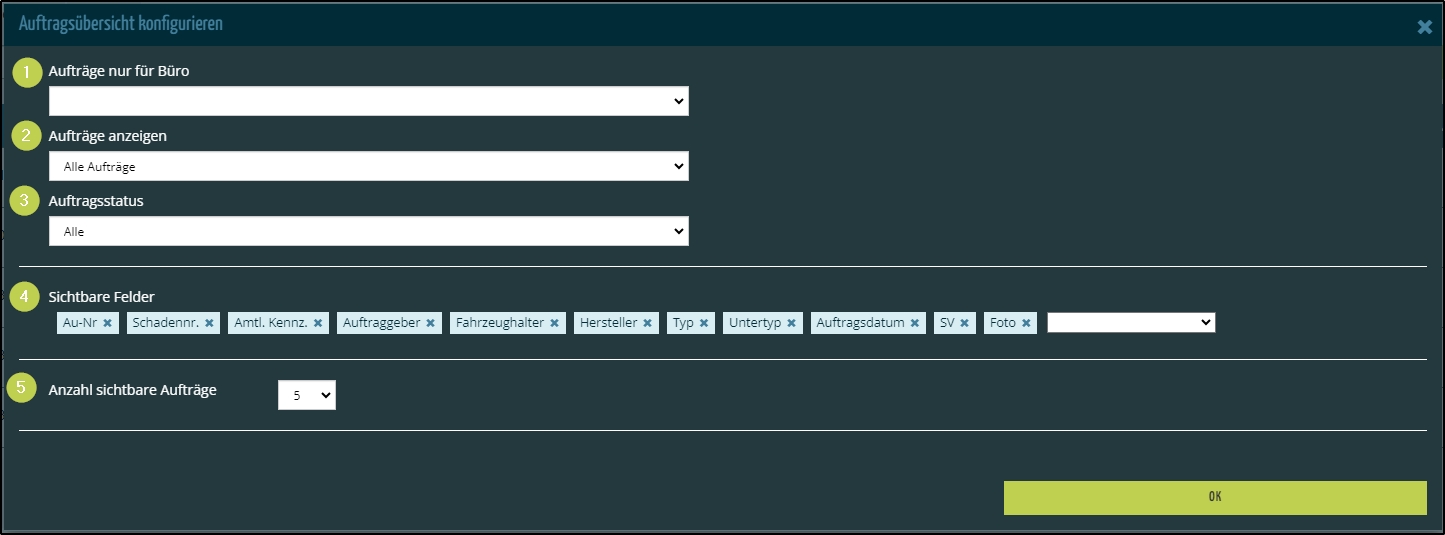The image size is (1445, 535).
Task: Click the step 1 number badge
Action: pyautogui.click(x=28, y=72)
